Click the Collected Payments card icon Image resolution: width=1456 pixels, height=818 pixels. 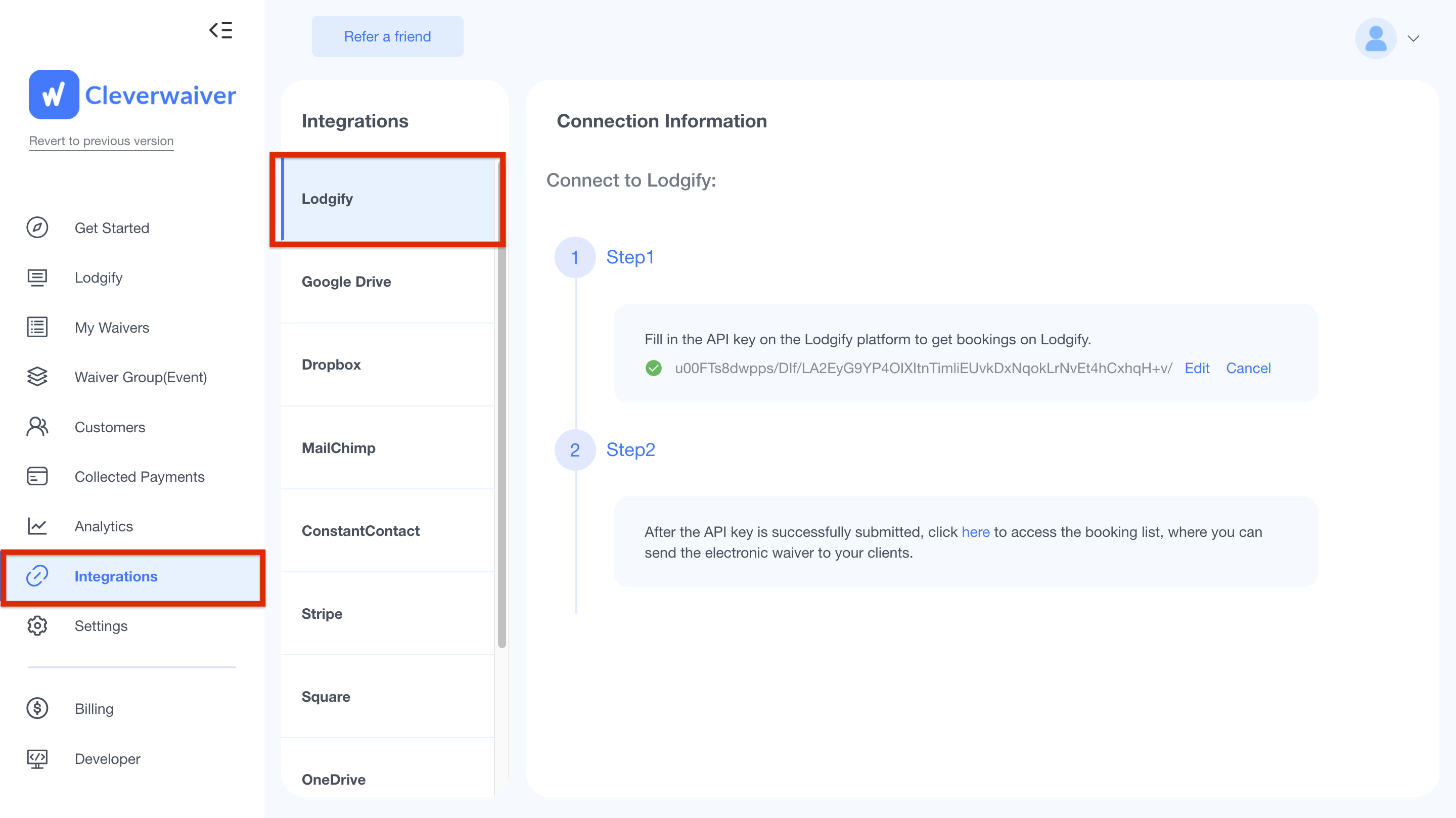tap(37, 477)
